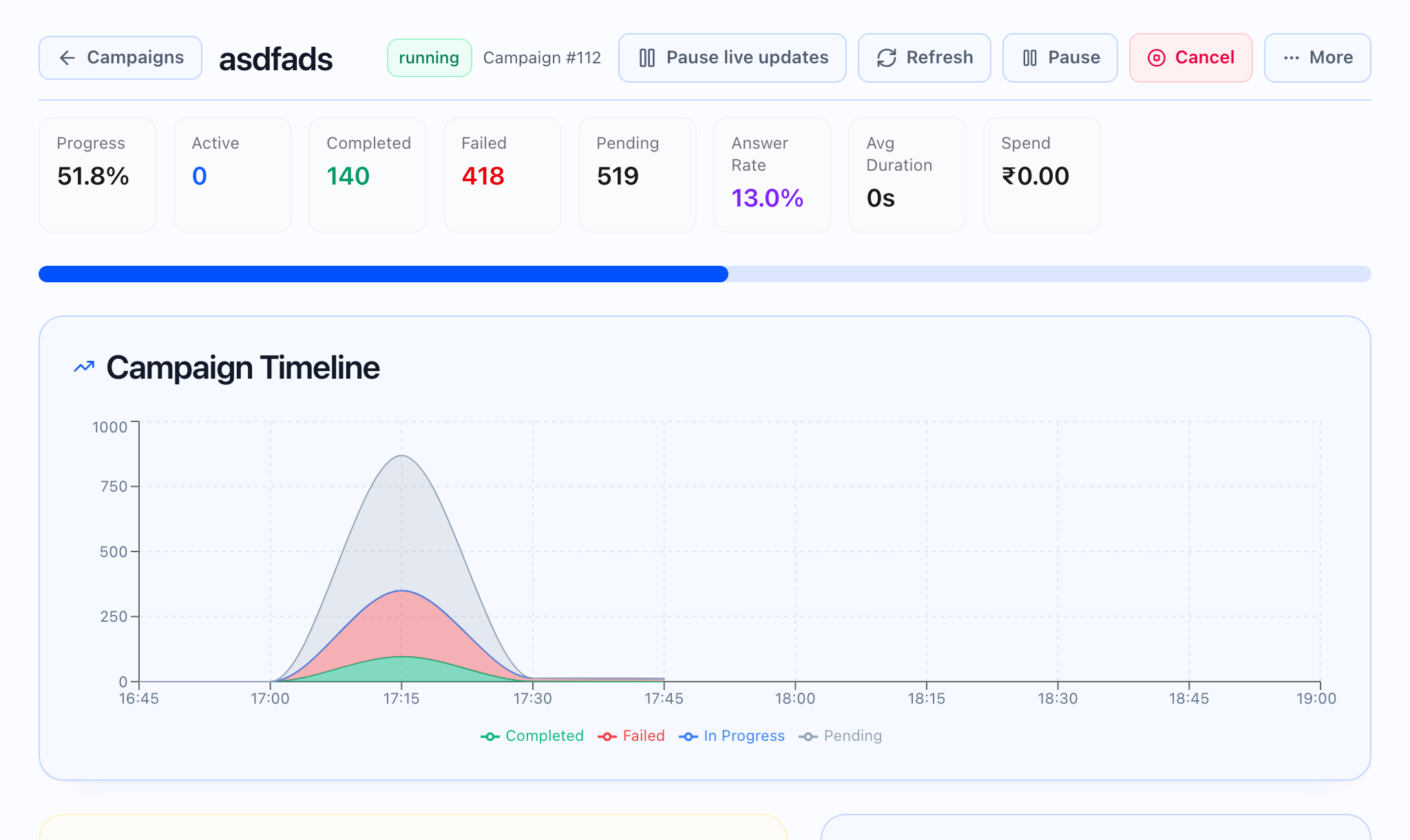Click the 18:00 tick on the timeline axis
Image resolution: width=1410 pixels, height=840 pixels.
(x=795, y=698)
